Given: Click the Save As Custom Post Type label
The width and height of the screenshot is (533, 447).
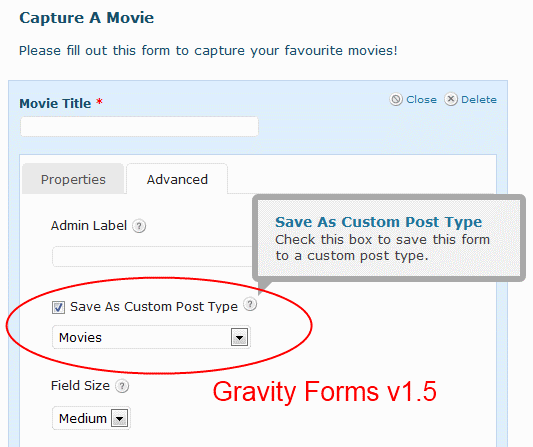Looking at the screenshot, I should pyautogui.click(x=154, y=307).
